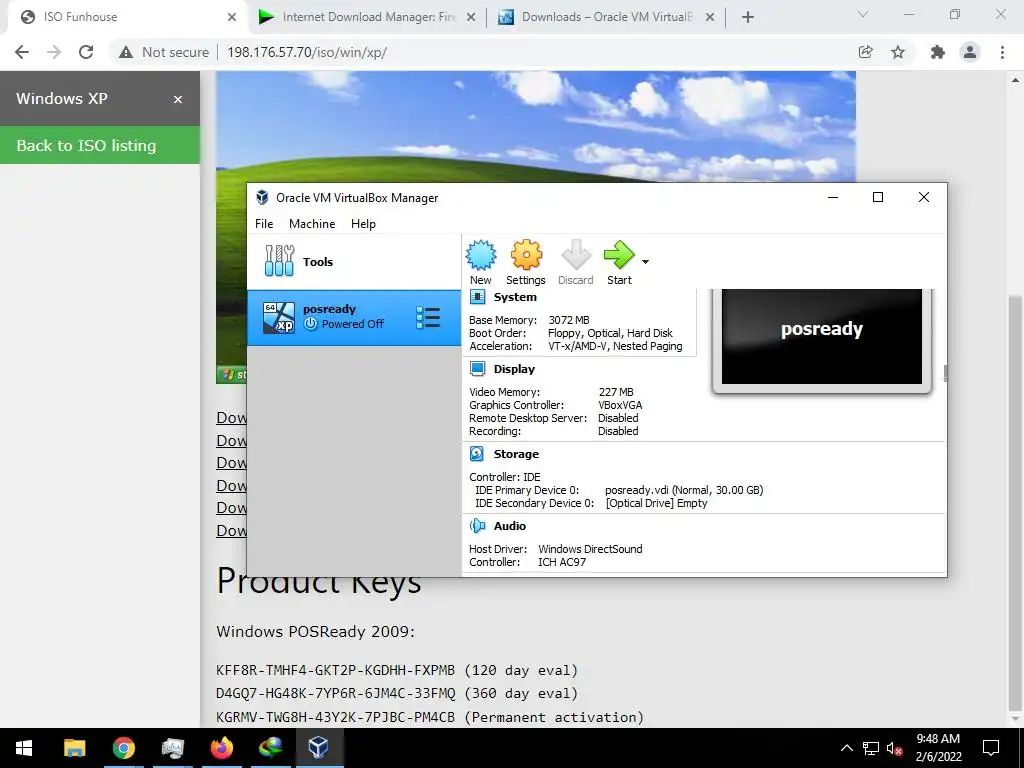Image resolution: width=1024 pixels, height=768 pixels.
Task: Click Optical Drive Empty entry
Action: (x=656, y=503)
